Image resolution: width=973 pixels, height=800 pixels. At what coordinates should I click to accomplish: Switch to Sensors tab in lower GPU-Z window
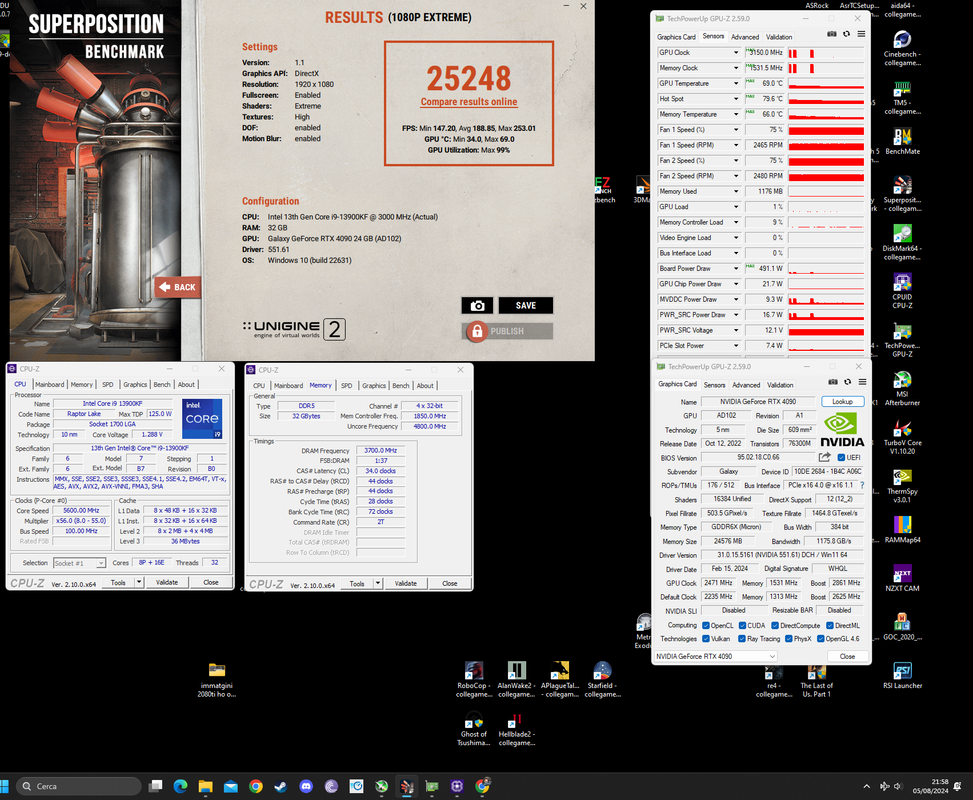click(x=714, y=385)
